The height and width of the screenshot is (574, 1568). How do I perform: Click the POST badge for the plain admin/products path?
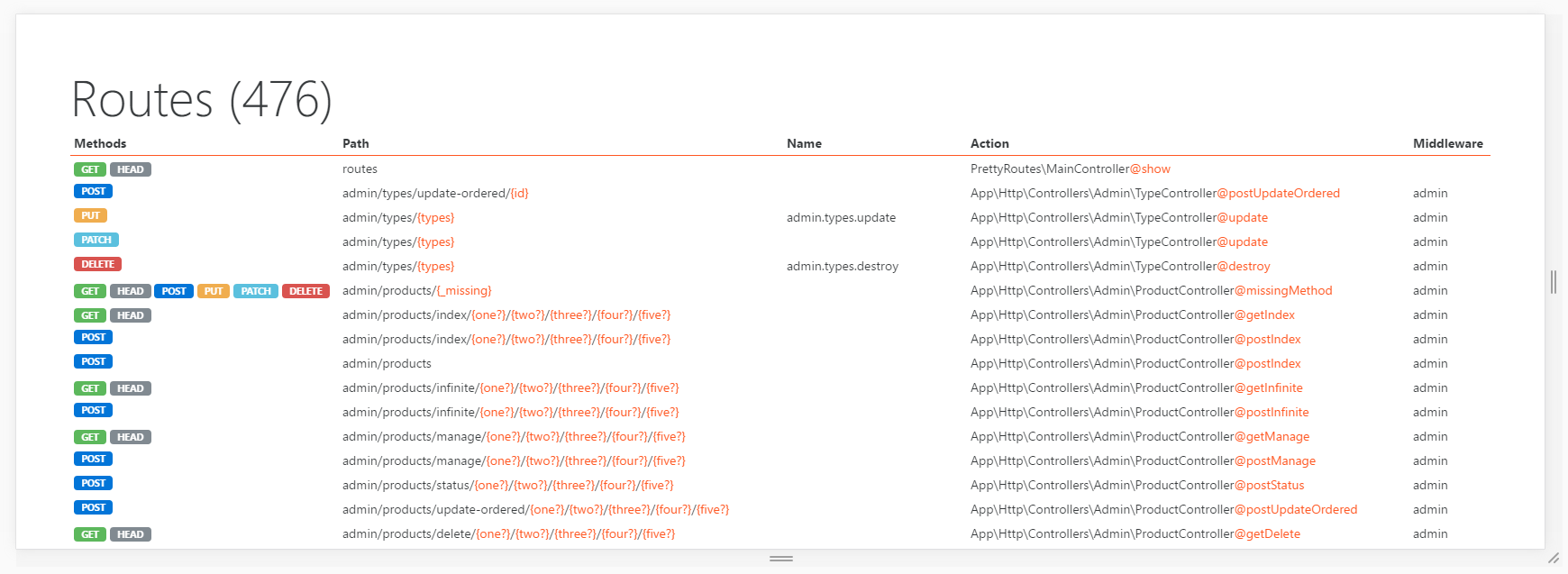(x=94, y=361)
